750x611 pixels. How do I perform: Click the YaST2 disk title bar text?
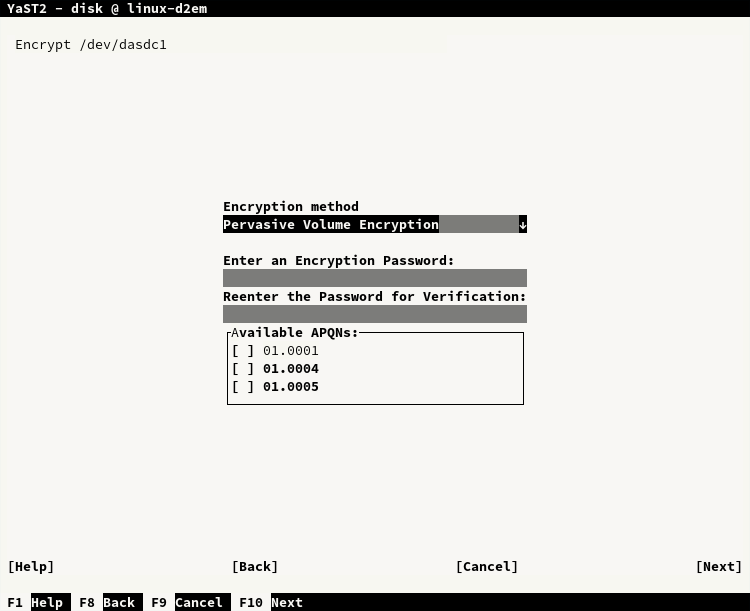click(x=107, y=9)
